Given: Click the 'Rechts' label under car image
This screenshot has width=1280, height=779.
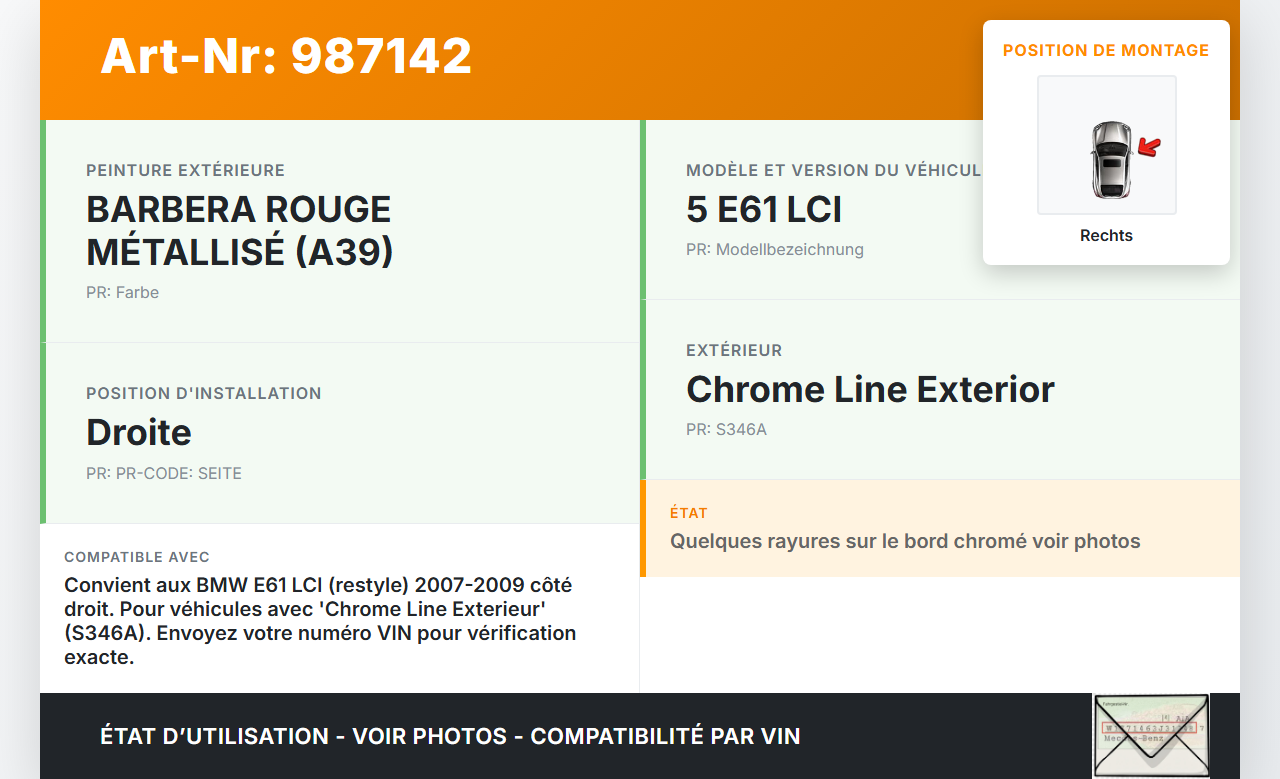Looking at the screenshot, I should 1106,236.
